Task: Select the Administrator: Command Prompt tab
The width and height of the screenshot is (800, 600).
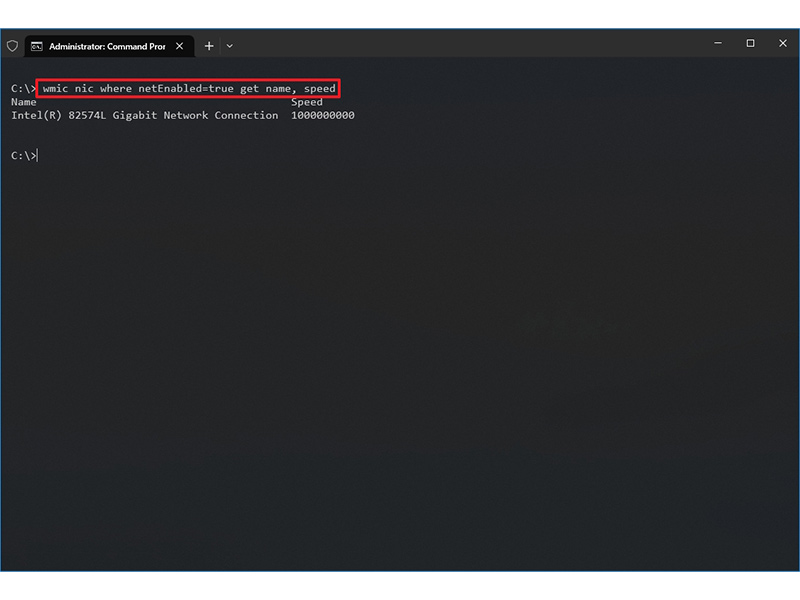Action: tap(109, 46)
